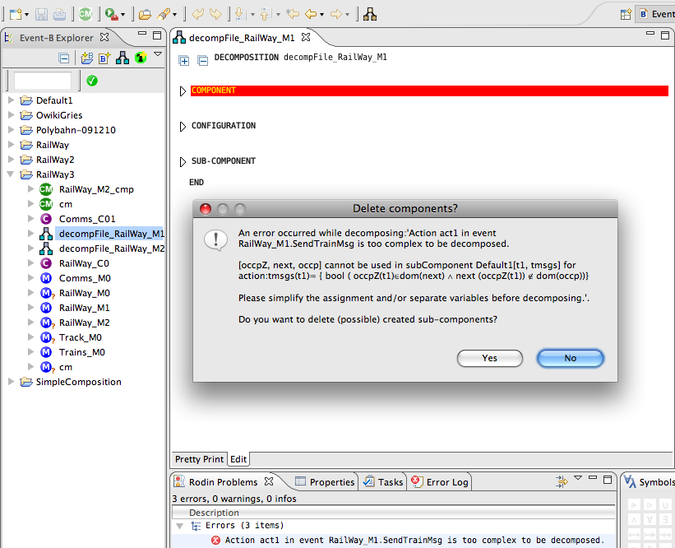Click the decompFile_RailWay_M1 decomposition tree icon
The width and height of the screenshot is (675, 548).
click(x=46, y=234)
